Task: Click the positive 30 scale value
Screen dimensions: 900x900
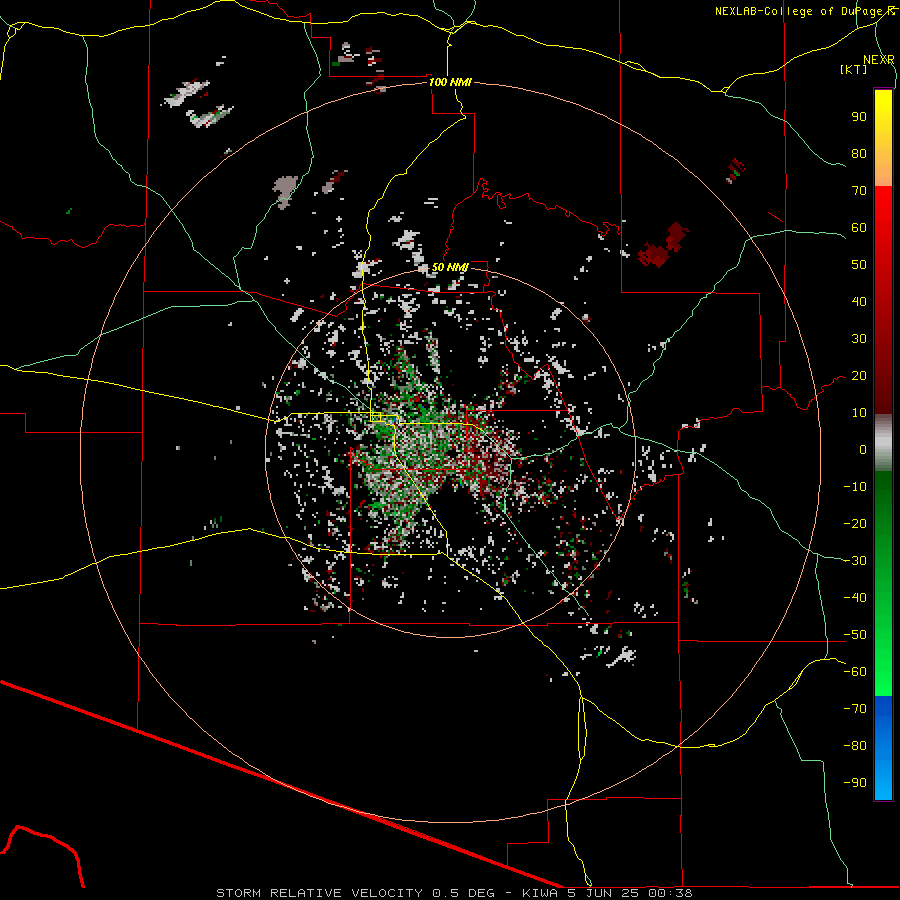Action: (859, 339)
